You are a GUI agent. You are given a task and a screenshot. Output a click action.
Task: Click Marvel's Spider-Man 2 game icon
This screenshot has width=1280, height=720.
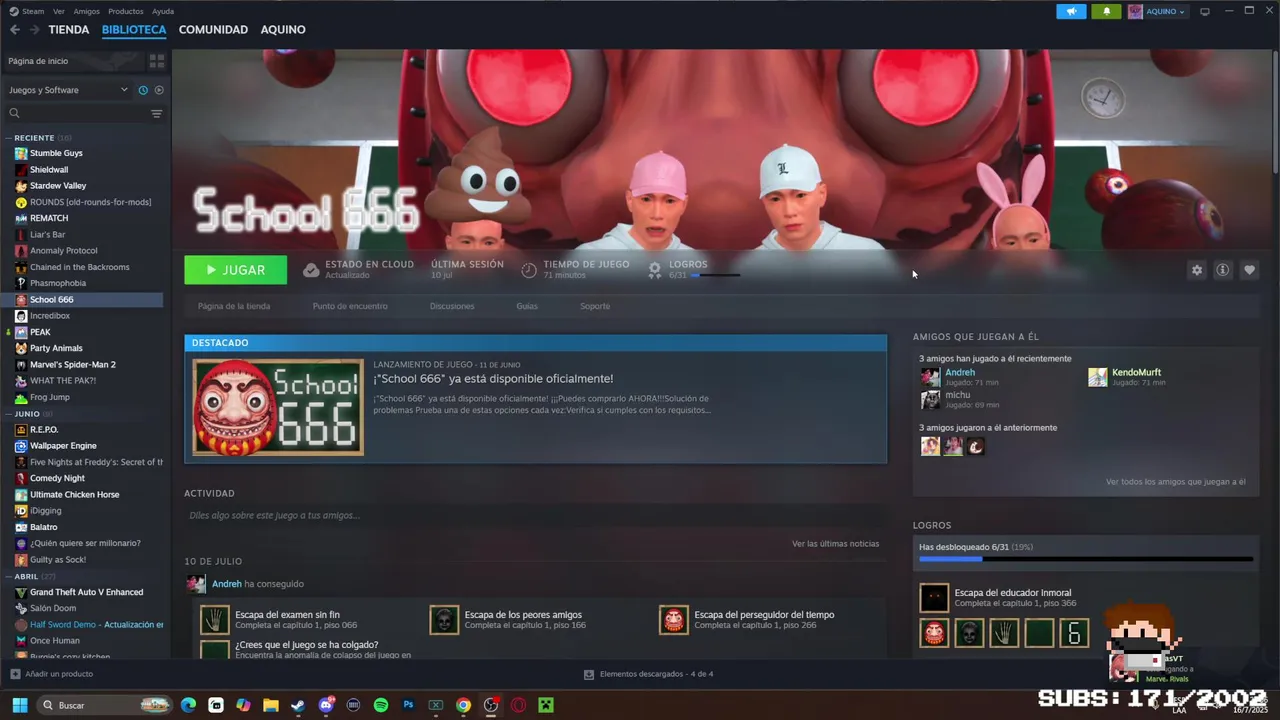(21, 365)
